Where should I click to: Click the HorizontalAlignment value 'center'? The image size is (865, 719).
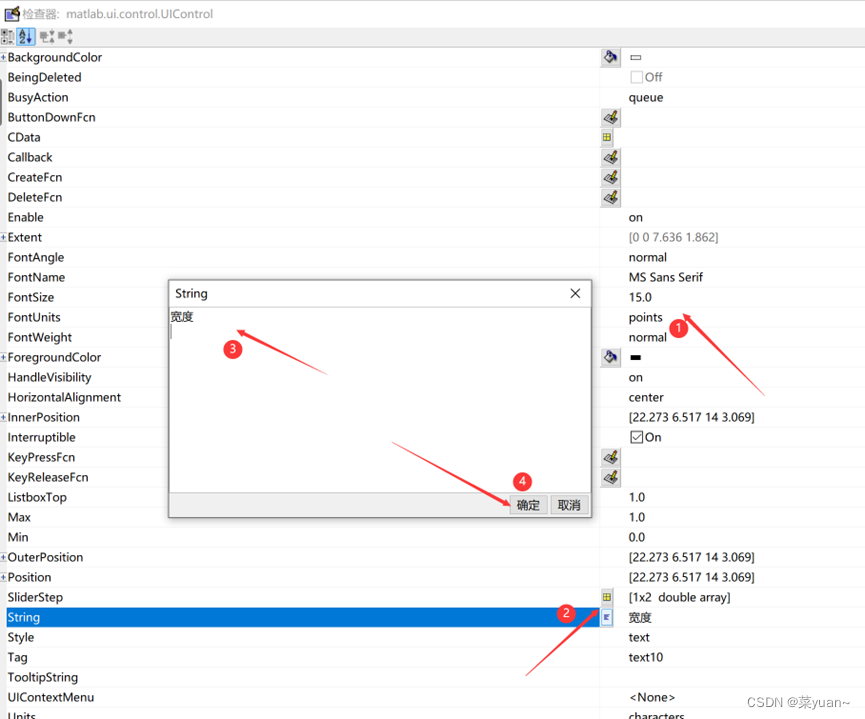point(646,397)
